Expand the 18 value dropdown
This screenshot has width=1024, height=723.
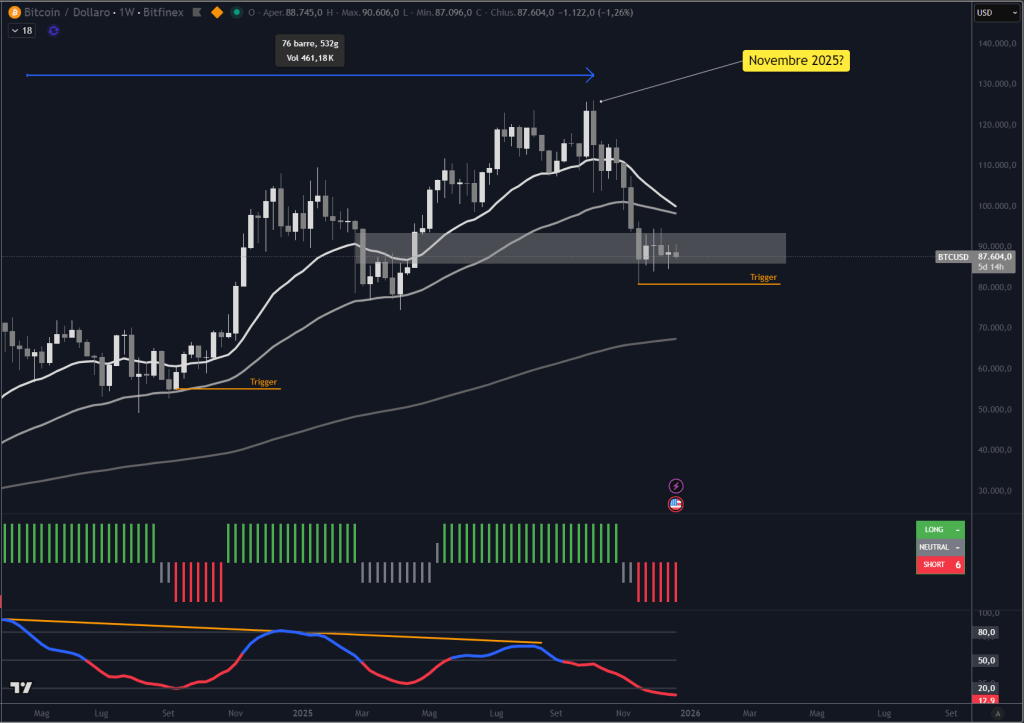pyautogui.click(x=20, y=31)
